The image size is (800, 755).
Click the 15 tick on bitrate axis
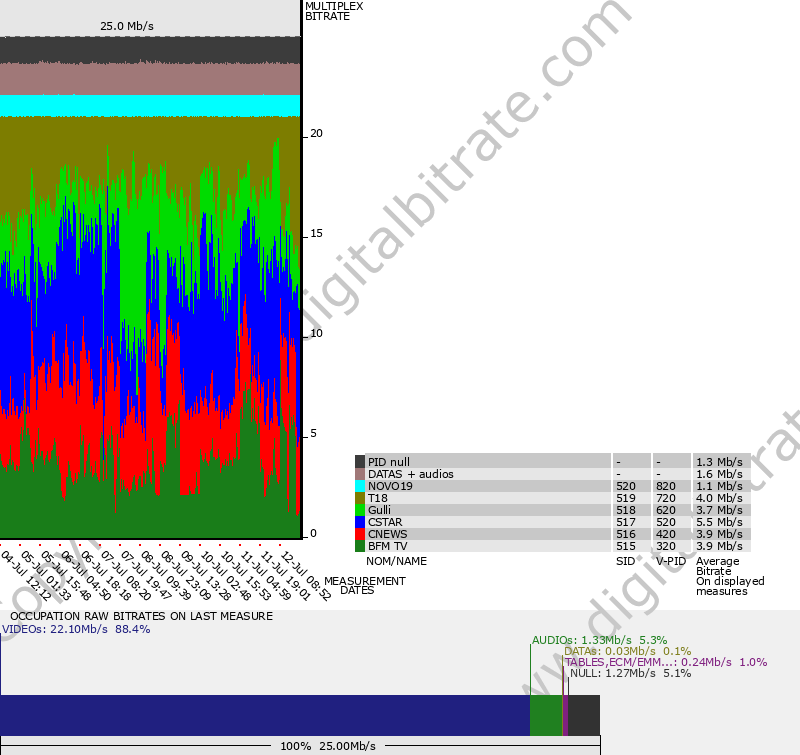(x=316, y=233)
